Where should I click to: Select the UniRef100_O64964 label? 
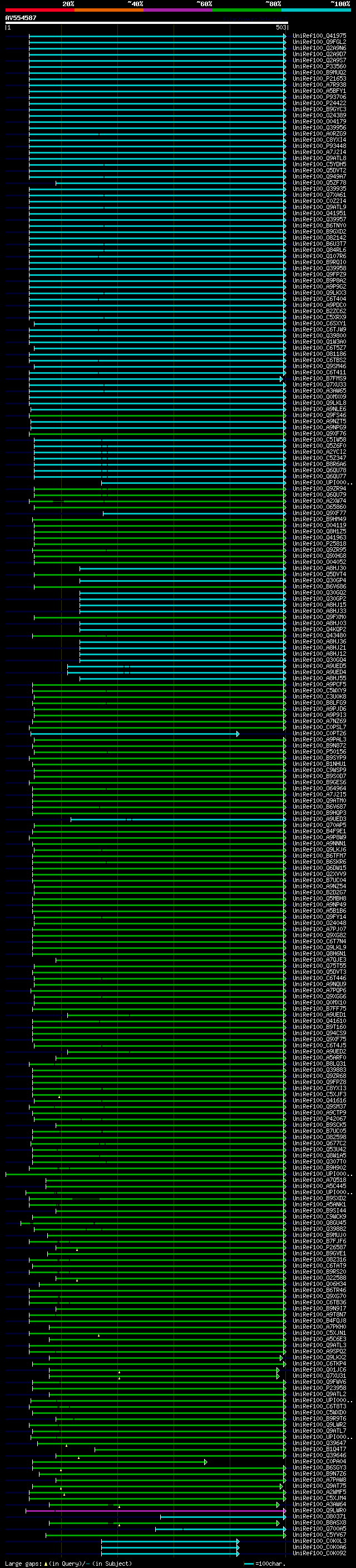pyautogui.click(x=319, y=788)
